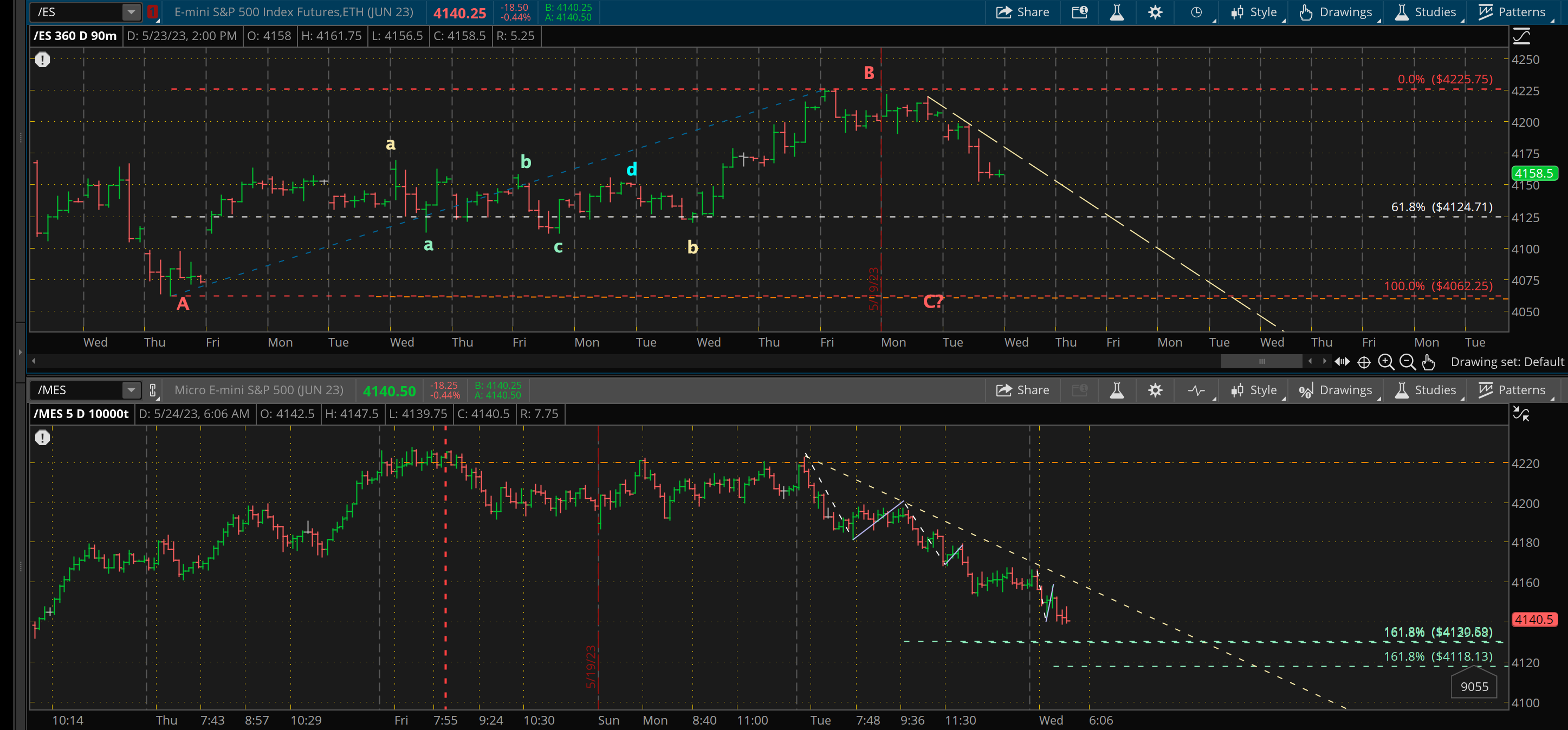Toggle /MES chart price axis fit
The height and width of the screenshot is (730, 1568).
1521,414
